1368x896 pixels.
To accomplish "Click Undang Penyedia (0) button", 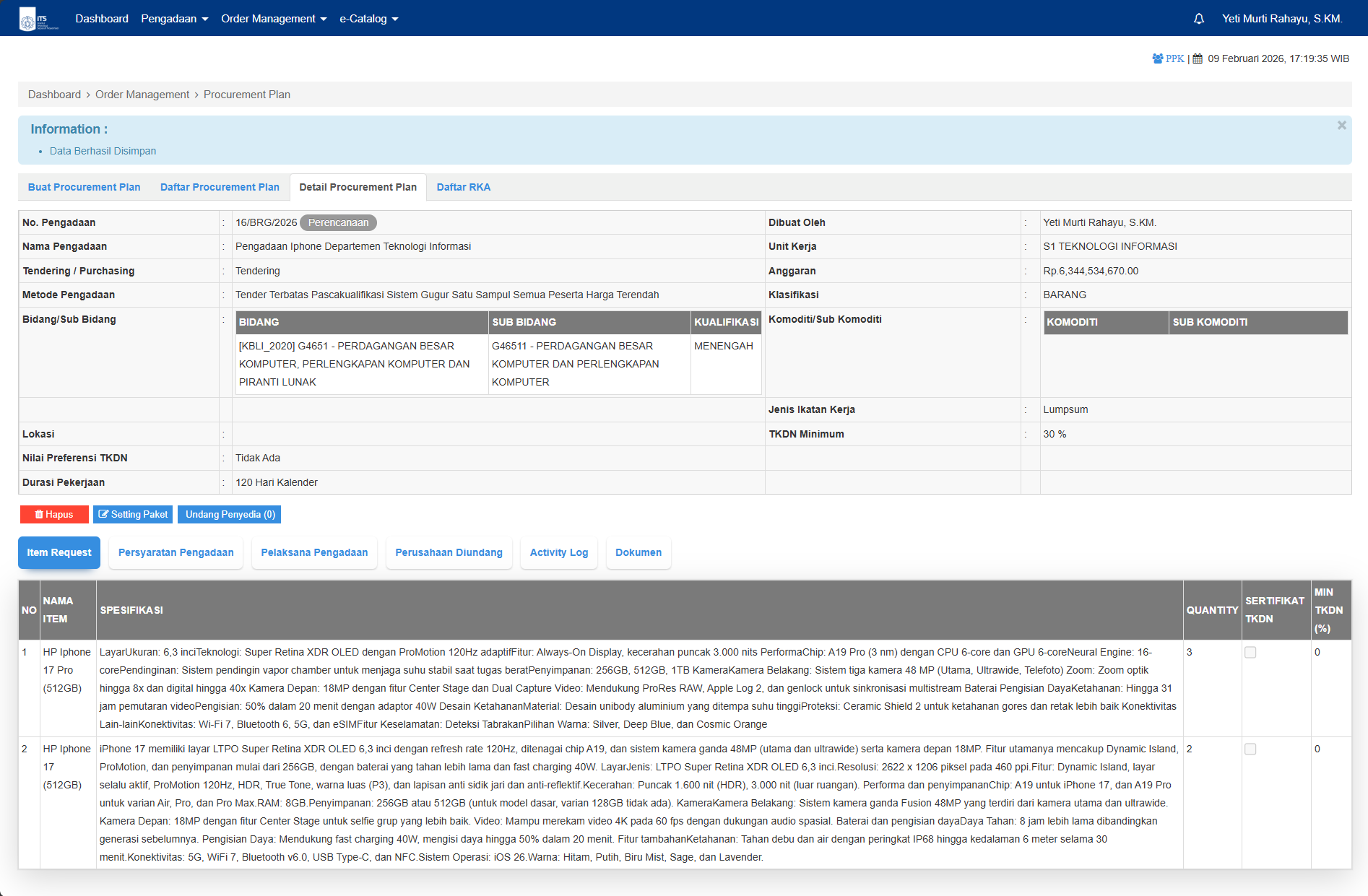I will click(230, 514).
